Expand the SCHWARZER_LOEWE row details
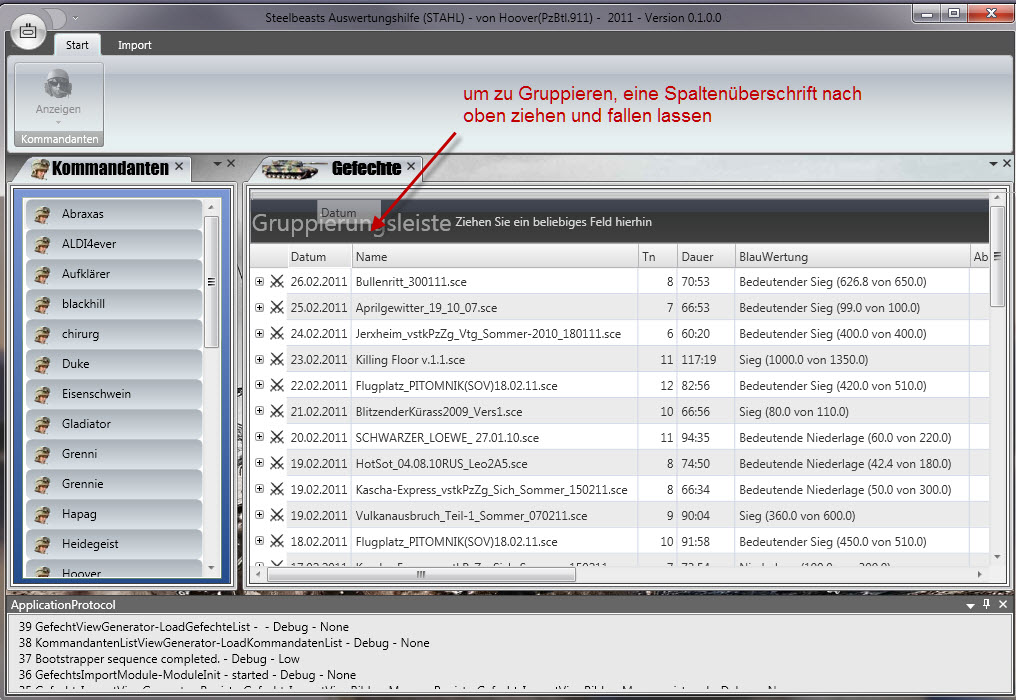The height and width of the screenshot is (700, 1016). 260,437
